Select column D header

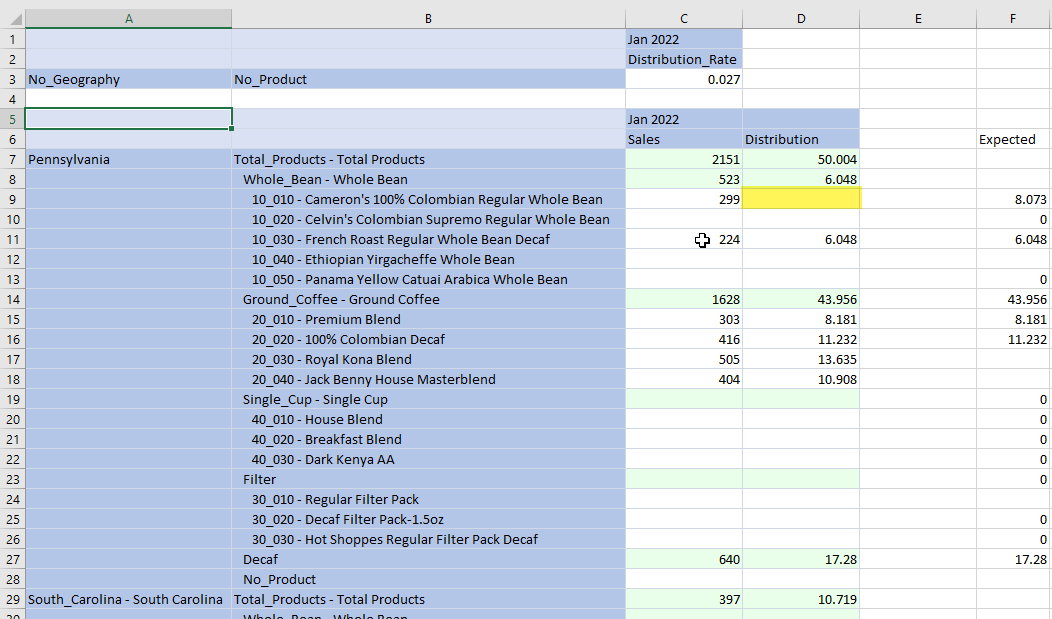[x=800, y=19]
